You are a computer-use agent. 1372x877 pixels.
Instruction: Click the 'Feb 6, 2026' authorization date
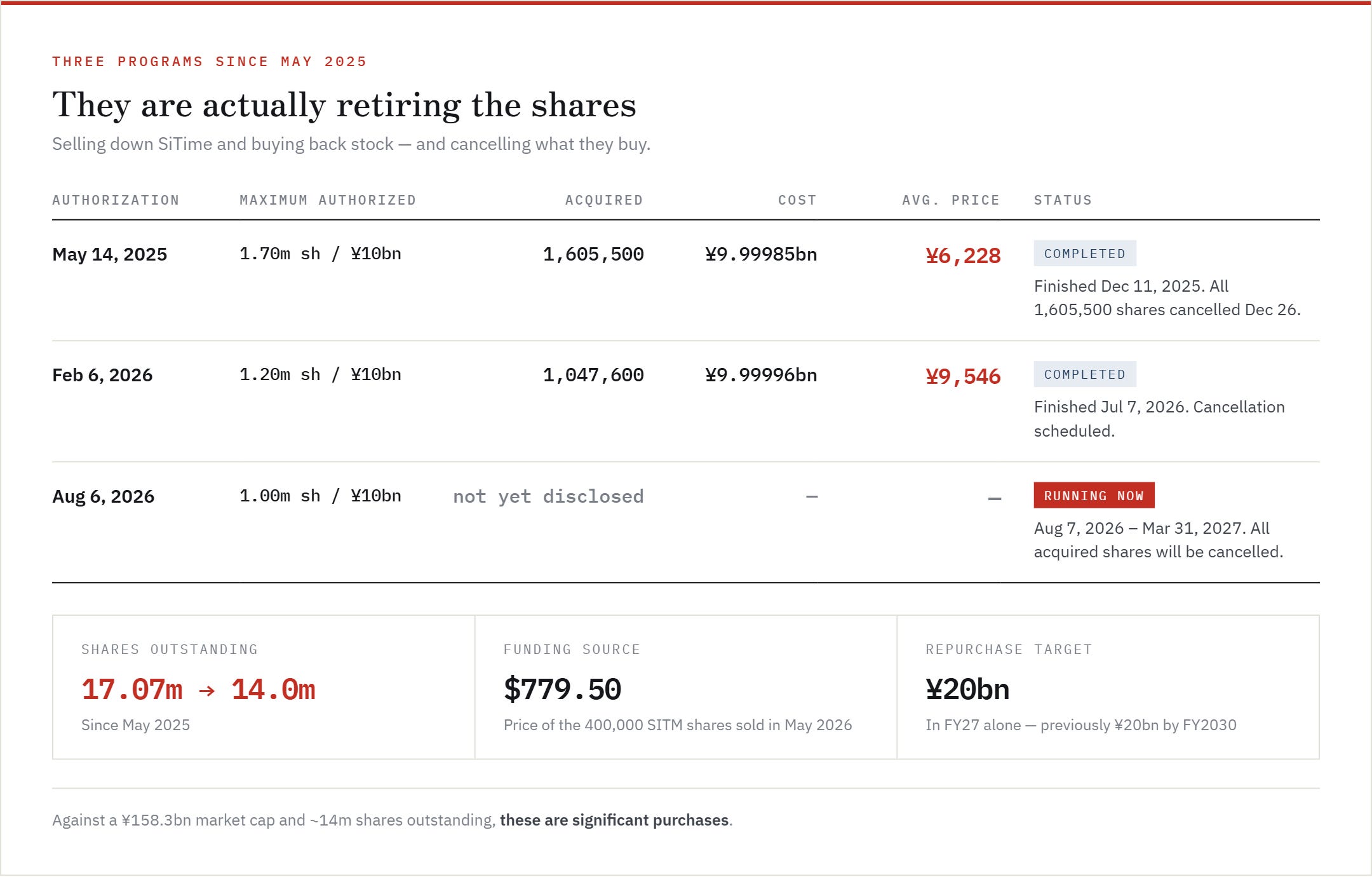(102, 375)
